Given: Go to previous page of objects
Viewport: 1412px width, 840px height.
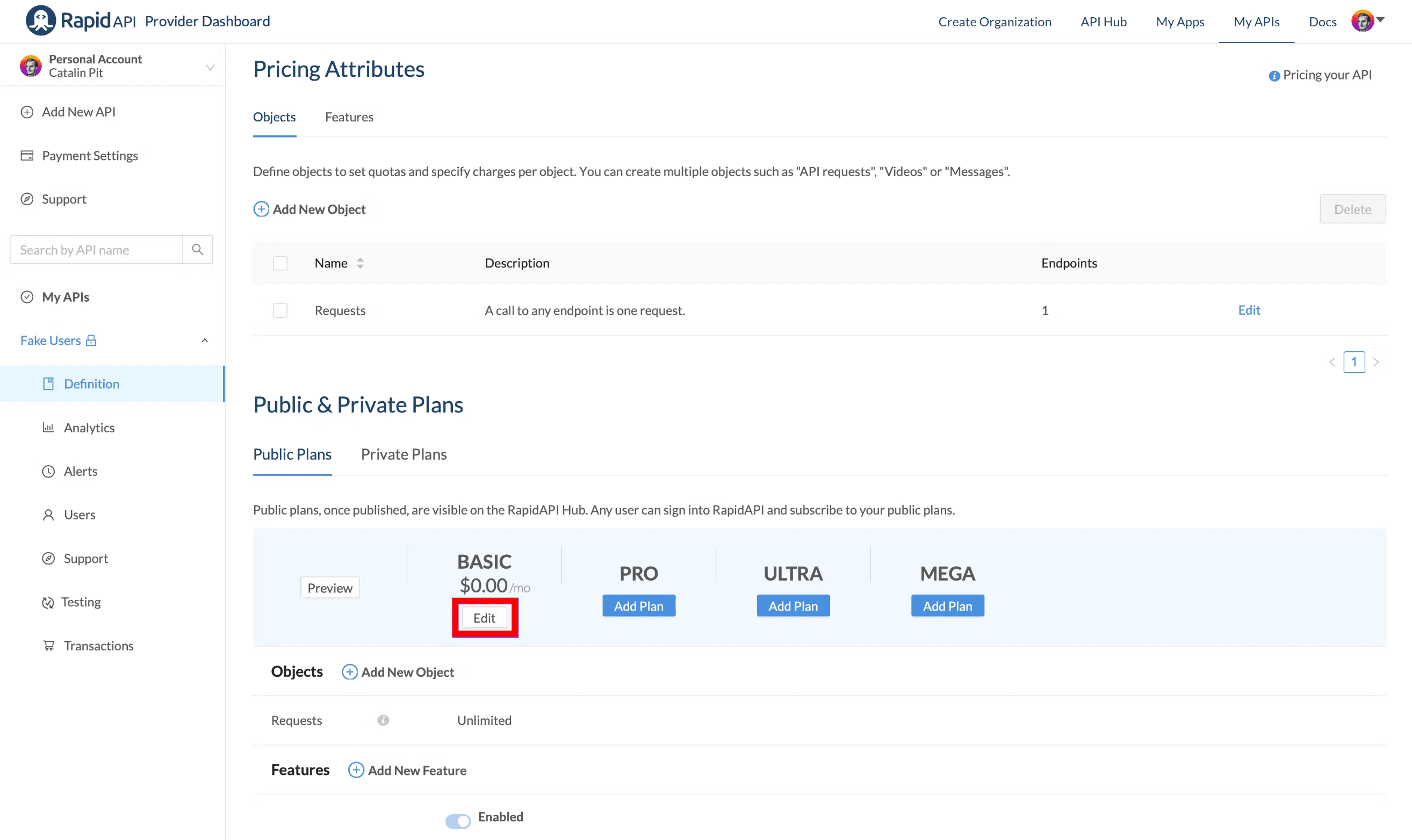Looking at the screenshot, I should point(1332,363).
